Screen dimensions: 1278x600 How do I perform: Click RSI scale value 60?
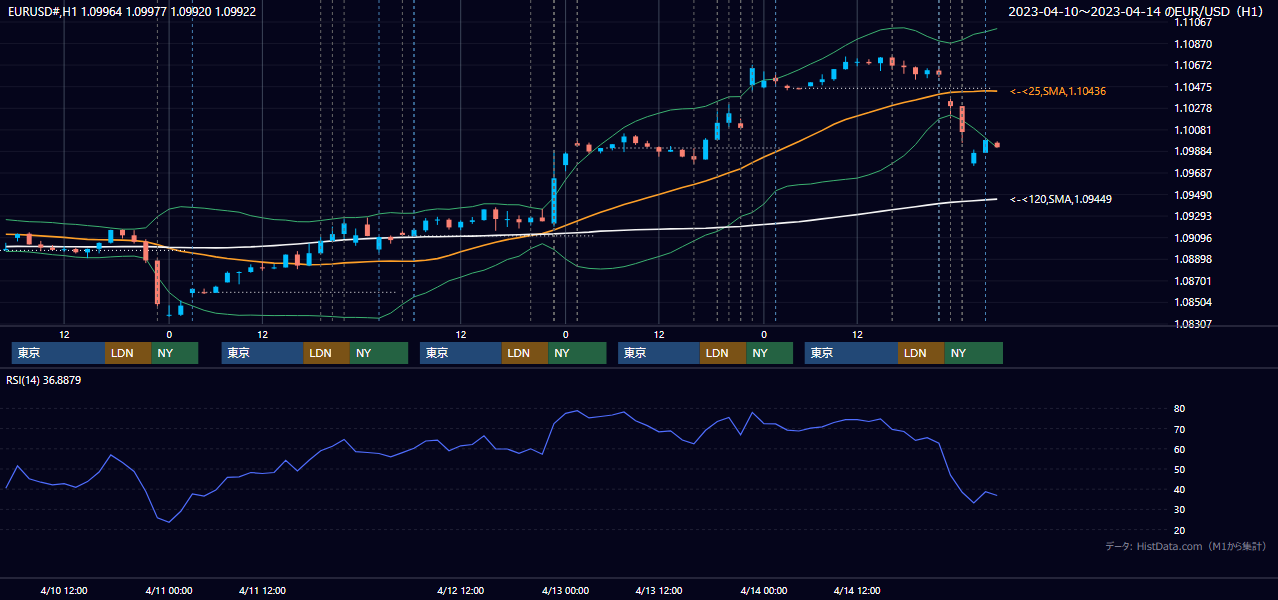coord(1180,449)
